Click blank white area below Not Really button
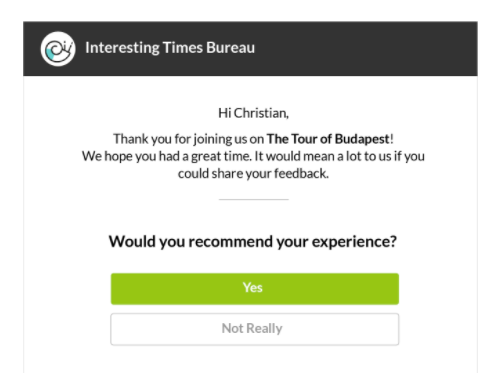 point(255,360)
